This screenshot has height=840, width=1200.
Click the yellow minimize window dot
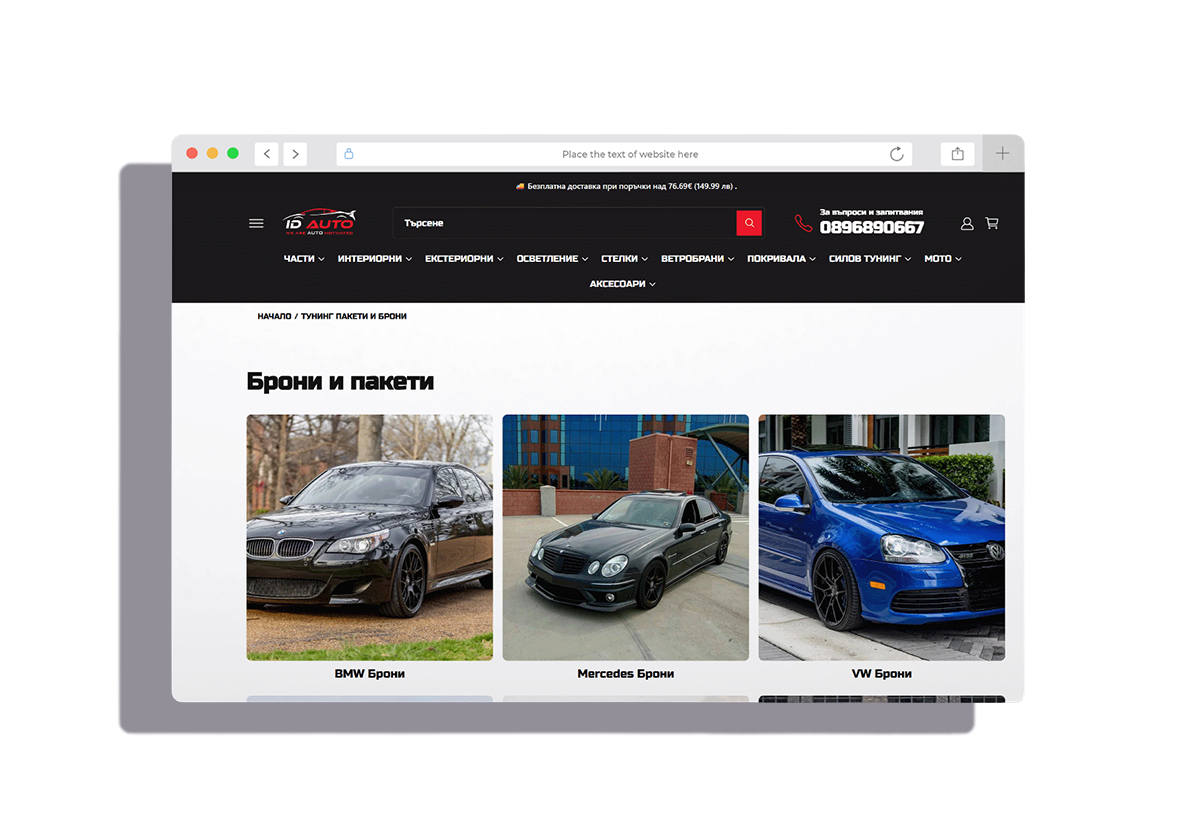point(212,153)
